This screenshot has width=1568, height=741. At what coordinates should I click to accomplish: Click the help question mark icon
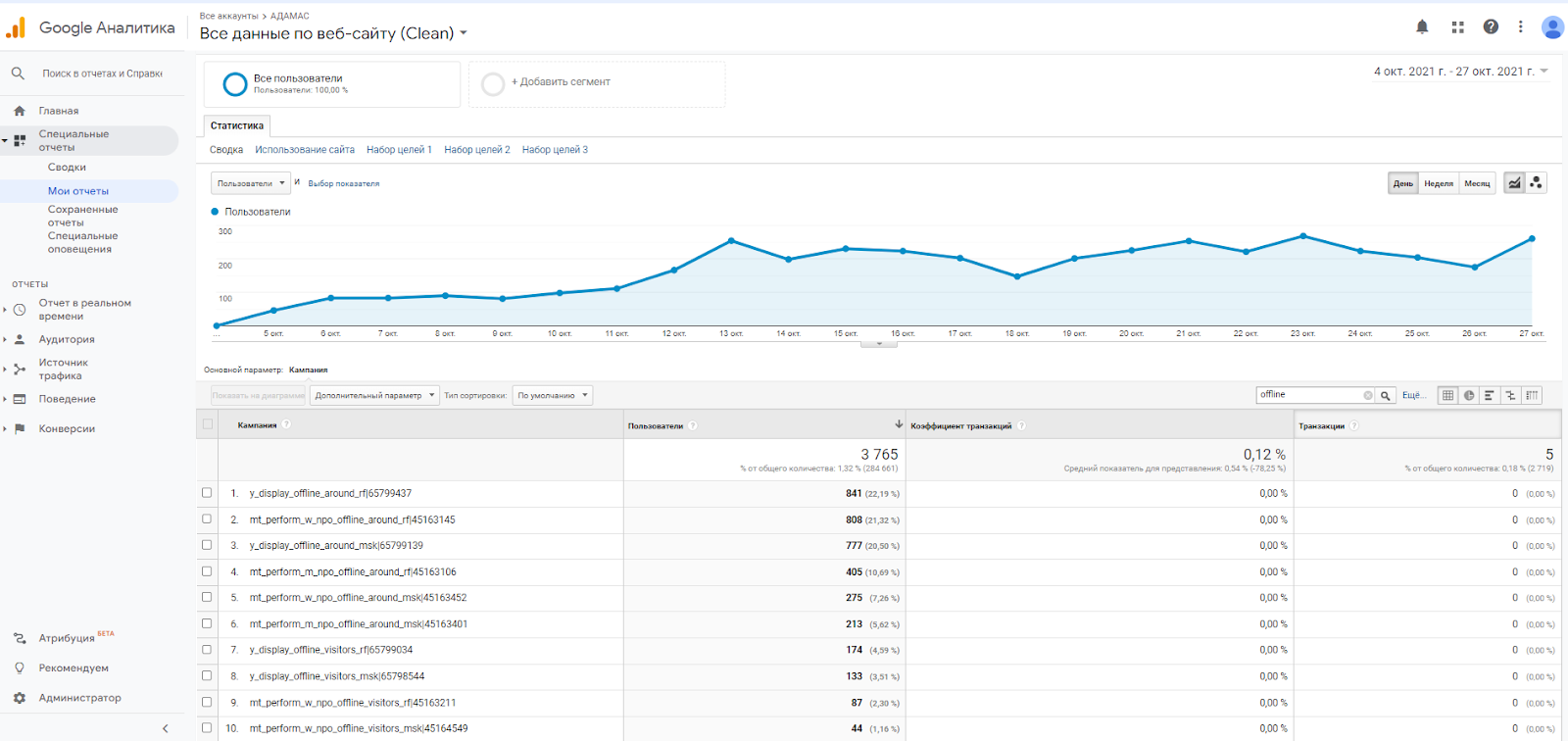[1491, 27]
